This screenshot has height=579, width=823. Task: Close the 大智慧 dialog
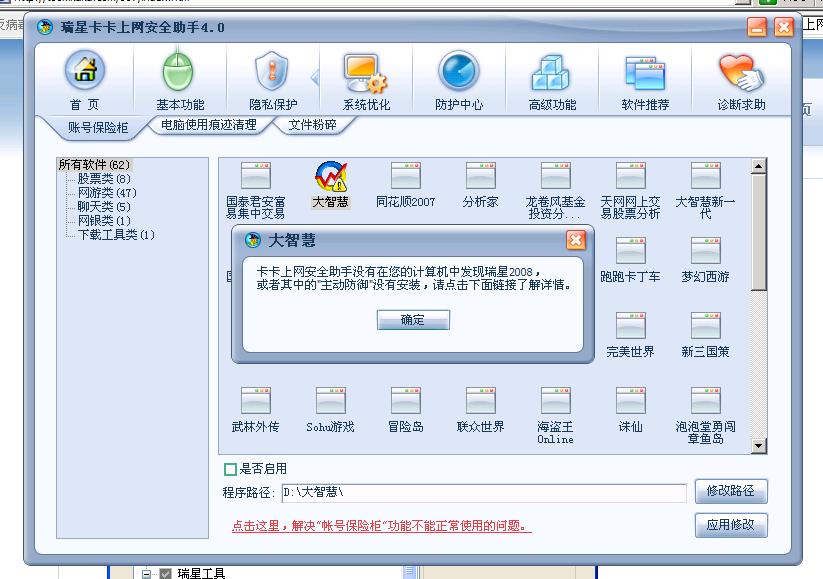coord(576,240)
